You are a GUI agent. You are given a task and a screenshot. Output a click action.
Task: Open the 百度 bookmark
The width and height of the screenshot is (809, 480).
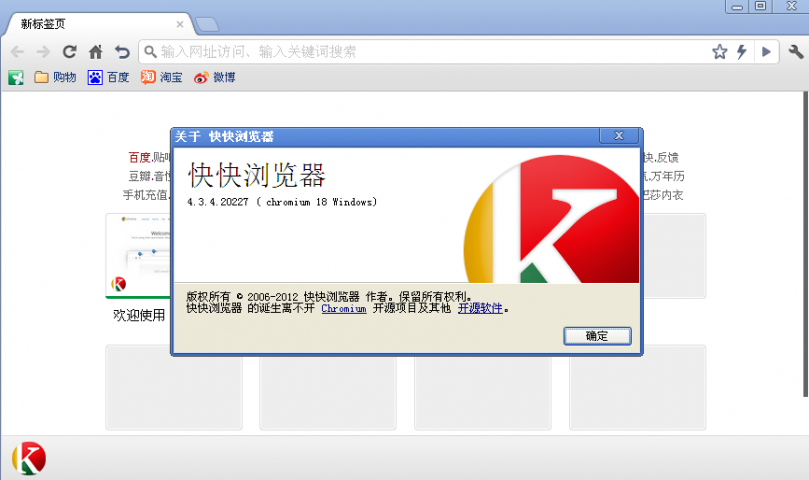(x=108, y=77)
